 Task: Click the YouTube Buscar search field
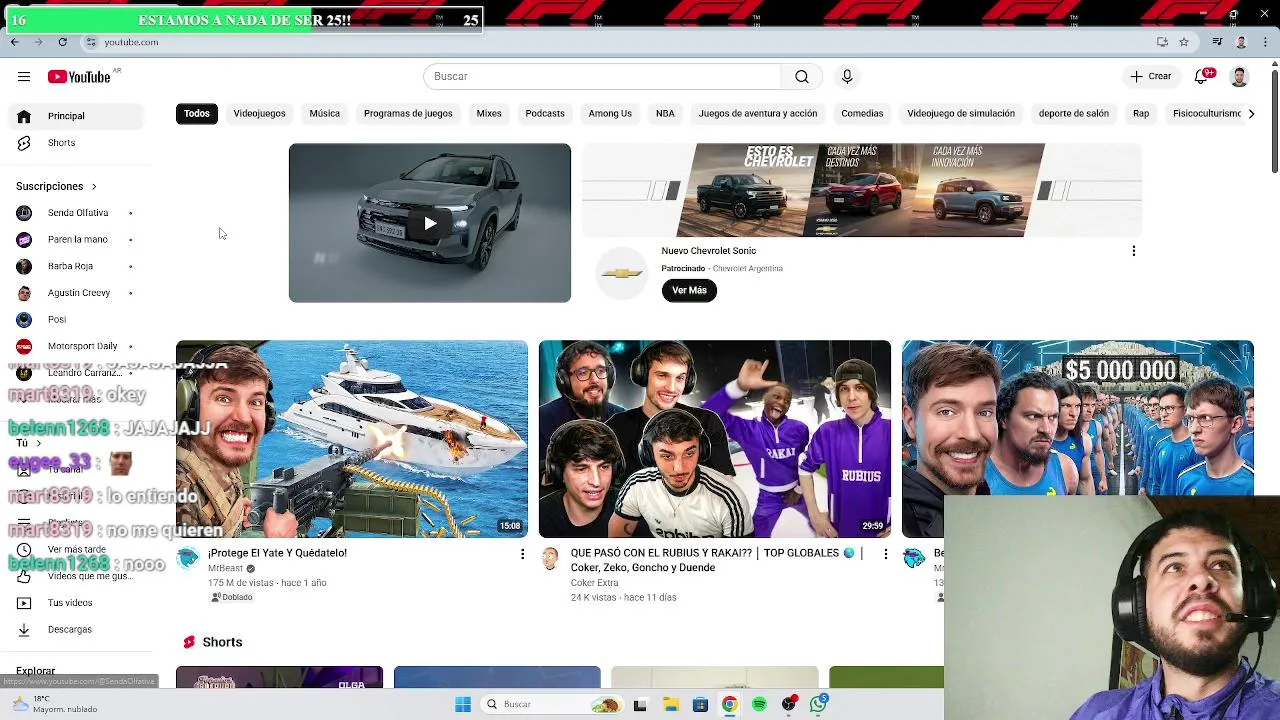click(602, 76)
